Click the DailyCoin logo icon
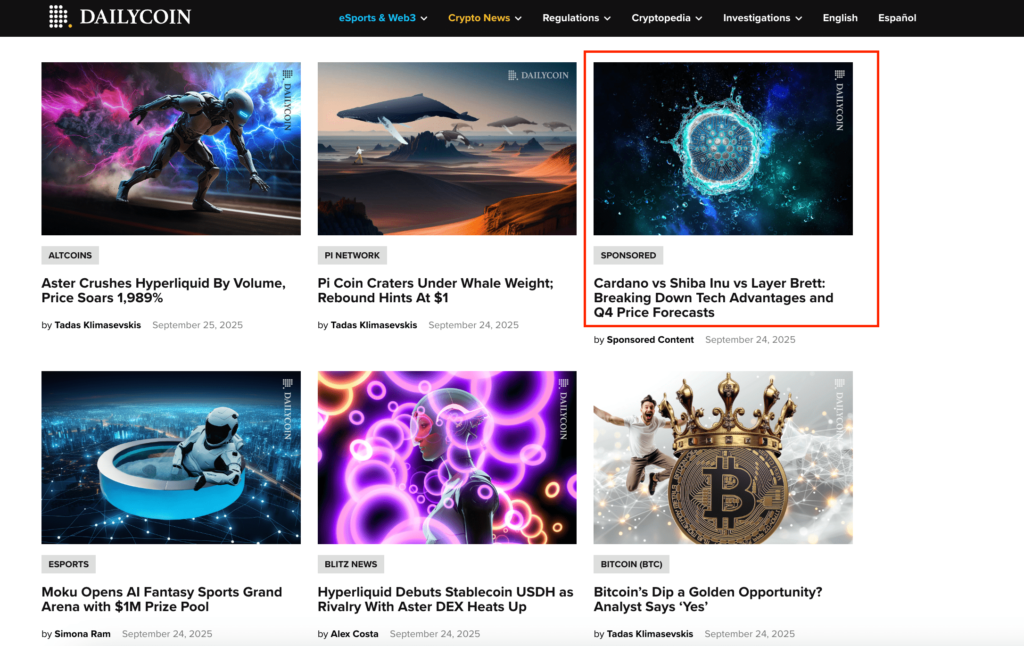This screenshot has width=1024, height=646. click(59, 16)
